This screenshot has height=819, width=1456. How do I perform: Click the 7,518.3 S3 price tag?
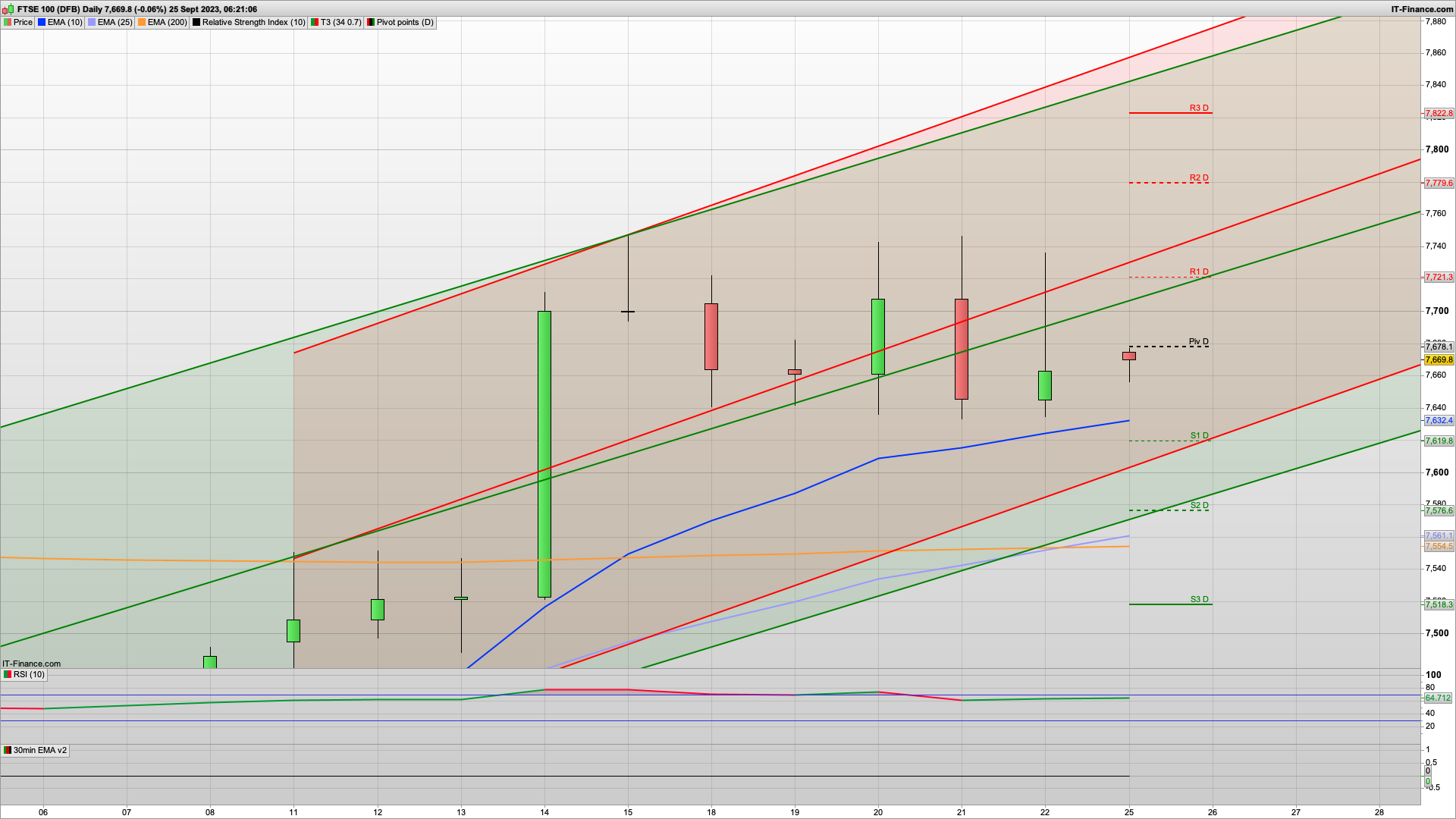[1439, 605]
